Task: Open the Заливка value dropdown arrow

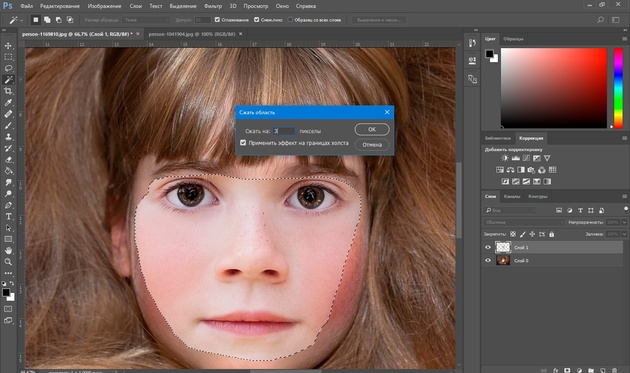Action: 624,234
